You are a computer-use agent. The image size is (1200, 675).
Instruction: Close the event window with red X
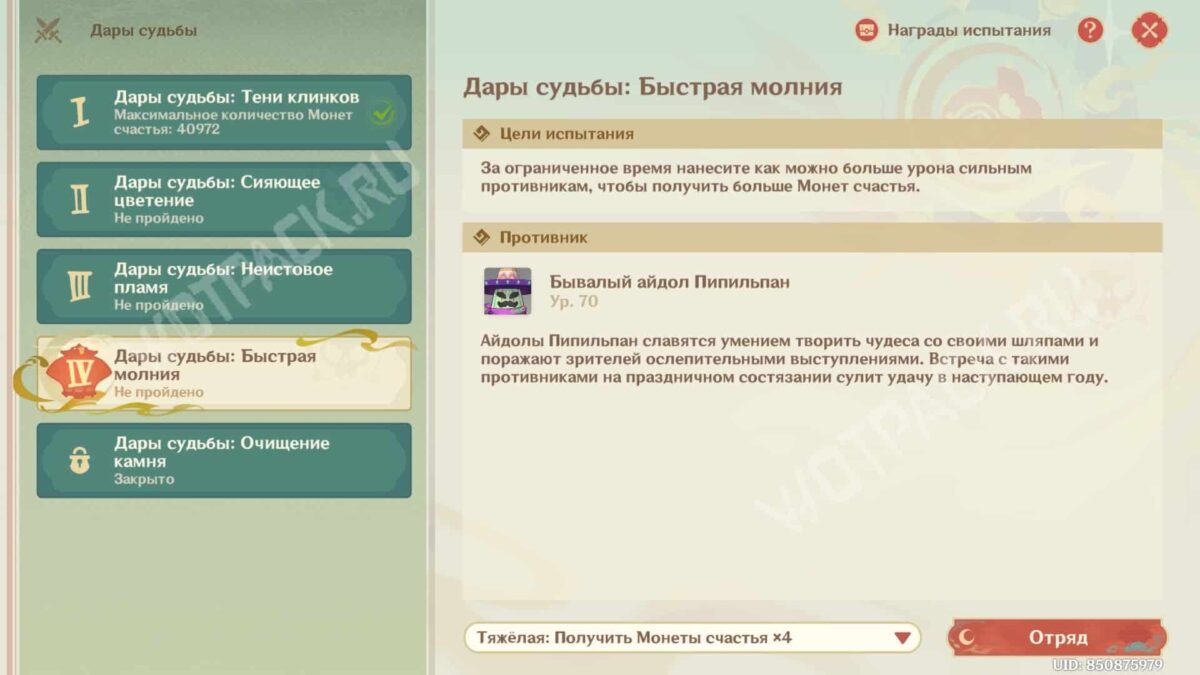pyautogui.click(x=1149, y=30)
